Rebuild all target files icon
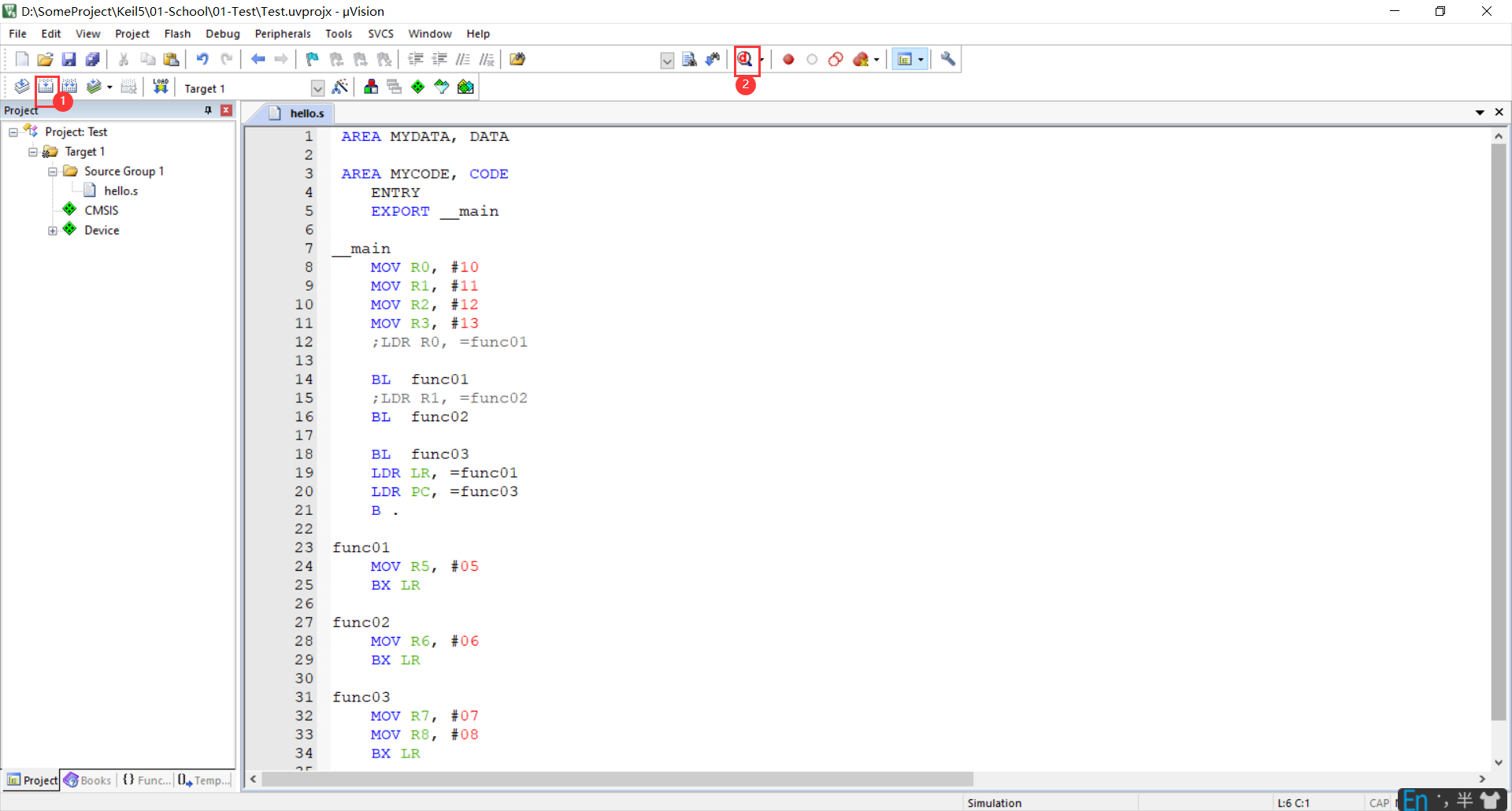 point(69,87)
